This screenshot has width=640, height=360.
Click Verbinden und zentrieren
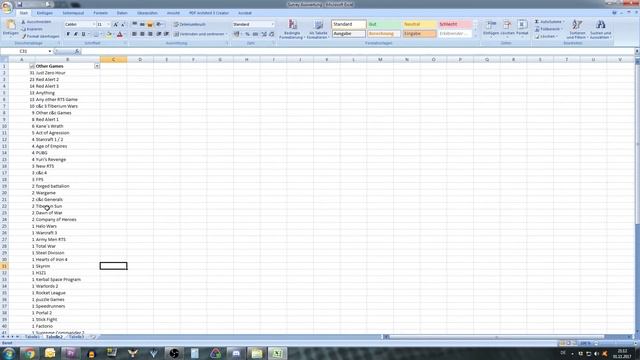(x=199, y=34)
